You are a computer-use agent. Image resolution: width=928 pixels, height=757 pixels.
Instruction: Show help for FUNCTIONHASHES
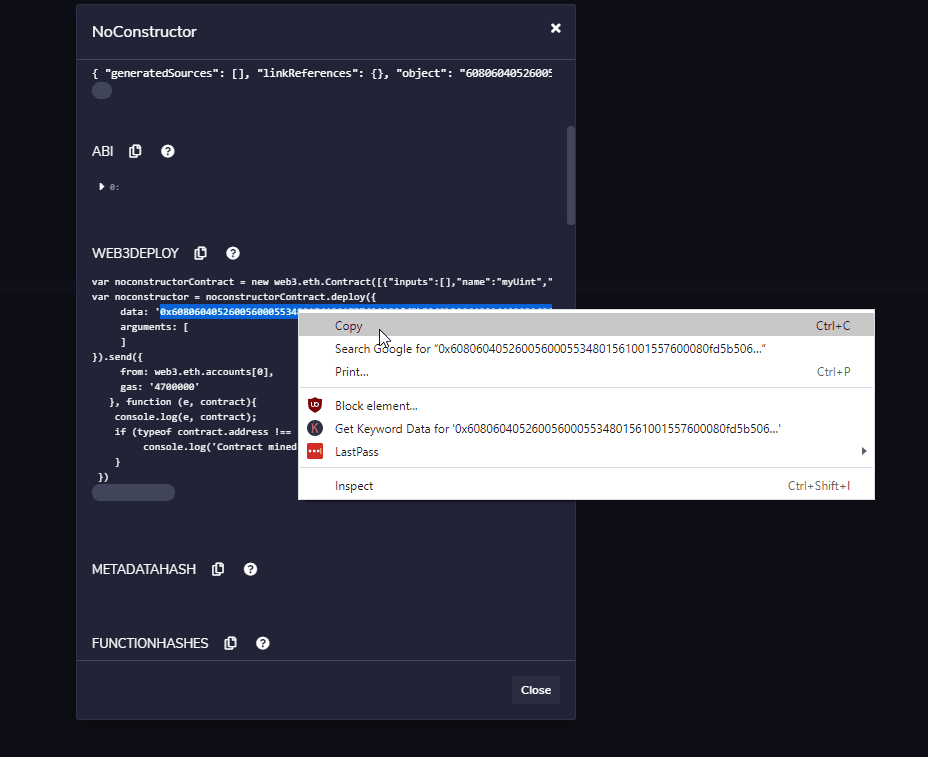pos(263,643)
